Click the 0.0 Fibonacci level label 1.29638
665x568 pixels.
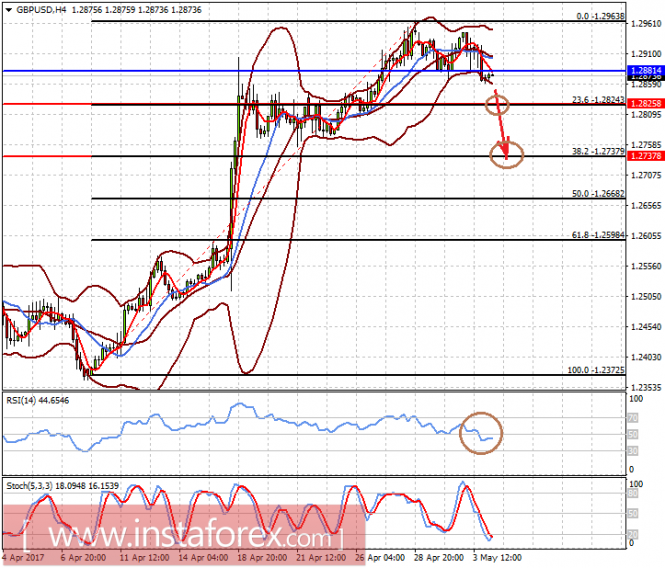click(600, 16)
